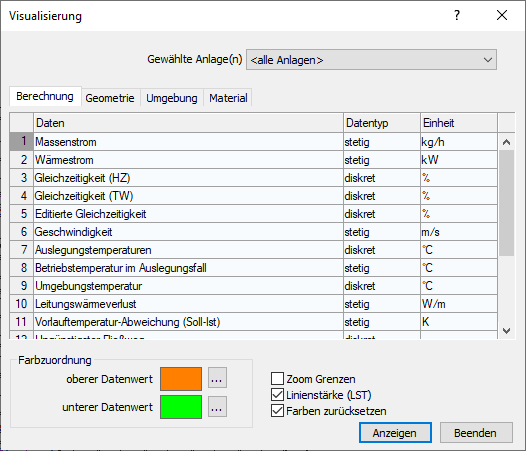The height and width of the screenshot is (451, 526).
Task: Toggle Farben zurücksetzen checkbox
Action: pos(277,410)
